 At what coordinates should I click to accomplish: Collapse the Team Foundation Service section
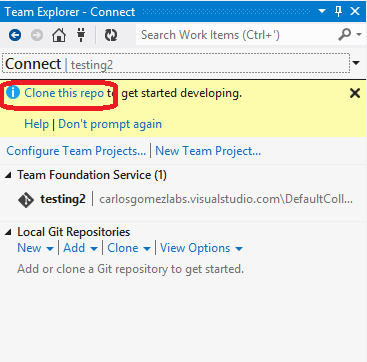pyautogui.click(x=8, y=175)
